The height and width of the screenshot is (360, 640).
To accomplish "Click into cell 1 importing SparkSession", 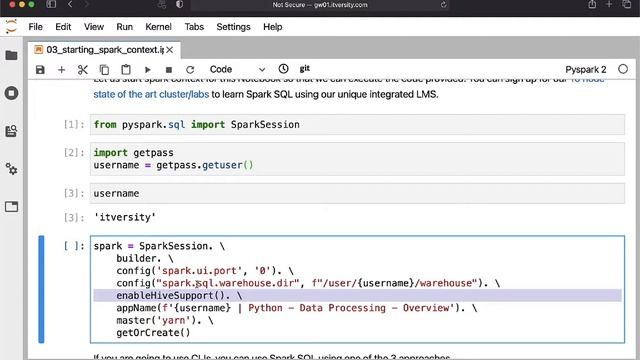I will point(357,124).
